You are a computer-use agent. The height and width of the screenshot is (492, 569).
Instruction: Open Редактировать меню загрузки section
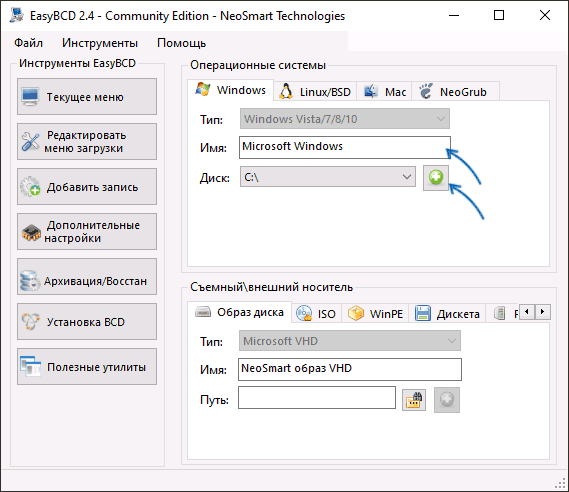pyautogui.click(x=87, y=142)
